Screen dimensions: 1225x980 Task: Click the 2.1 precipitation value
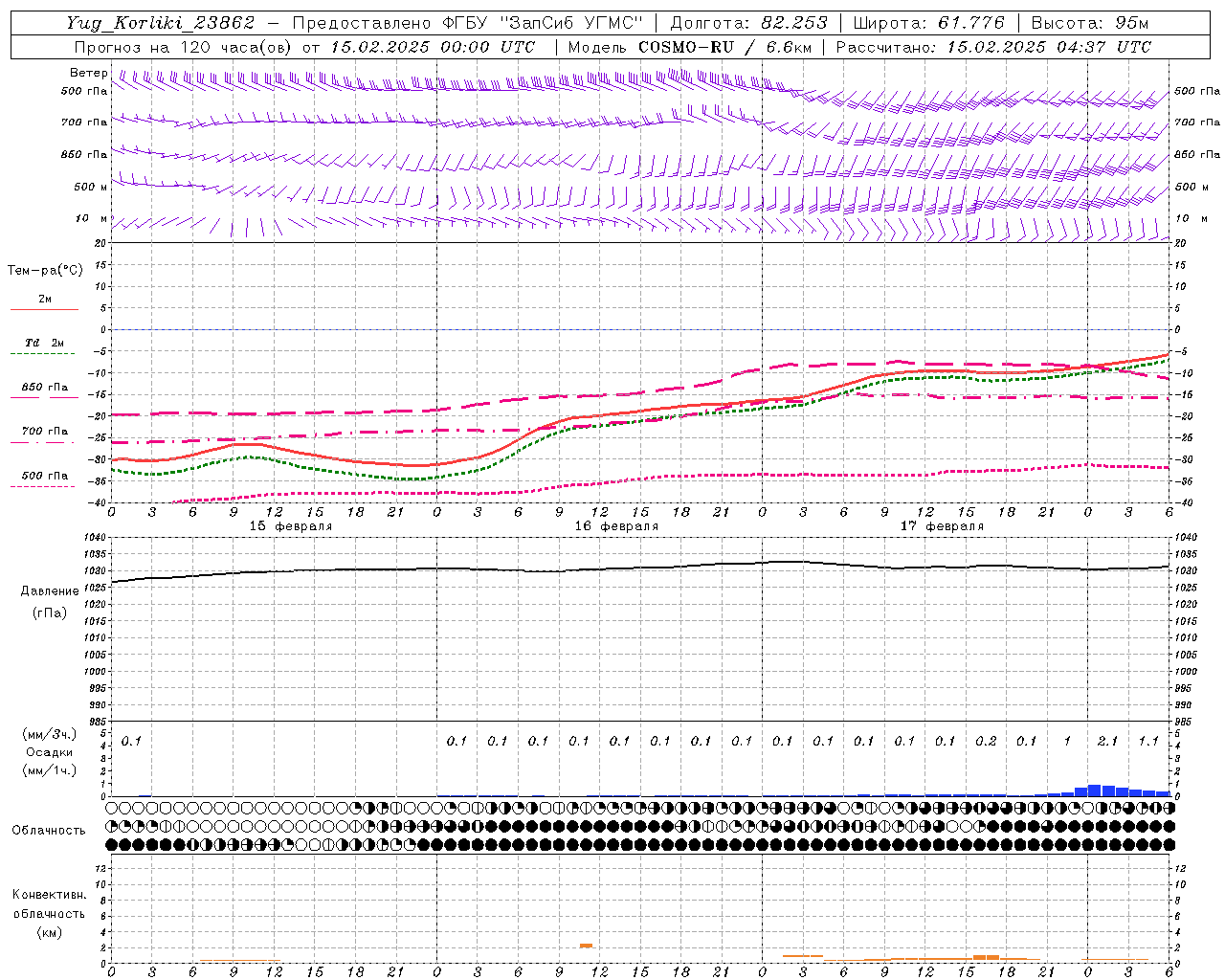tap(1107, 741)
